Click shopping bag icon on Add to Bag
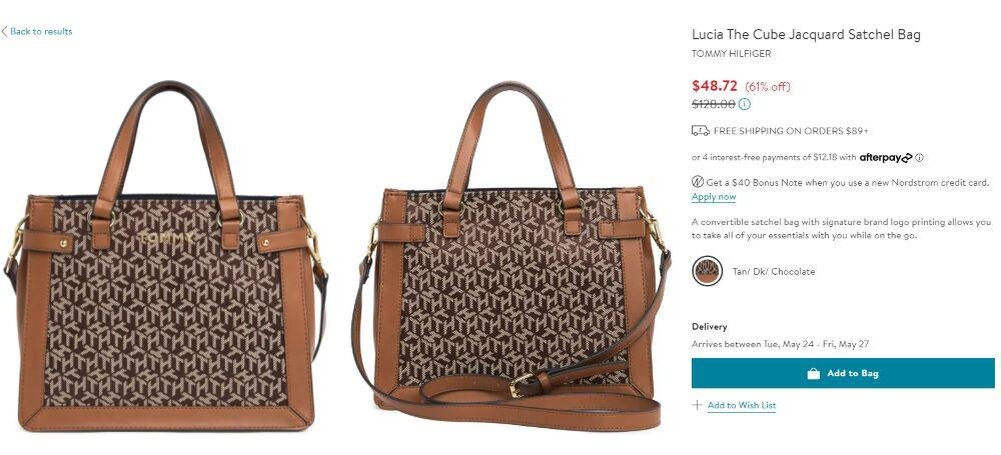The width and height of the screenshot is (1001, 455). [x=813, y=373]
